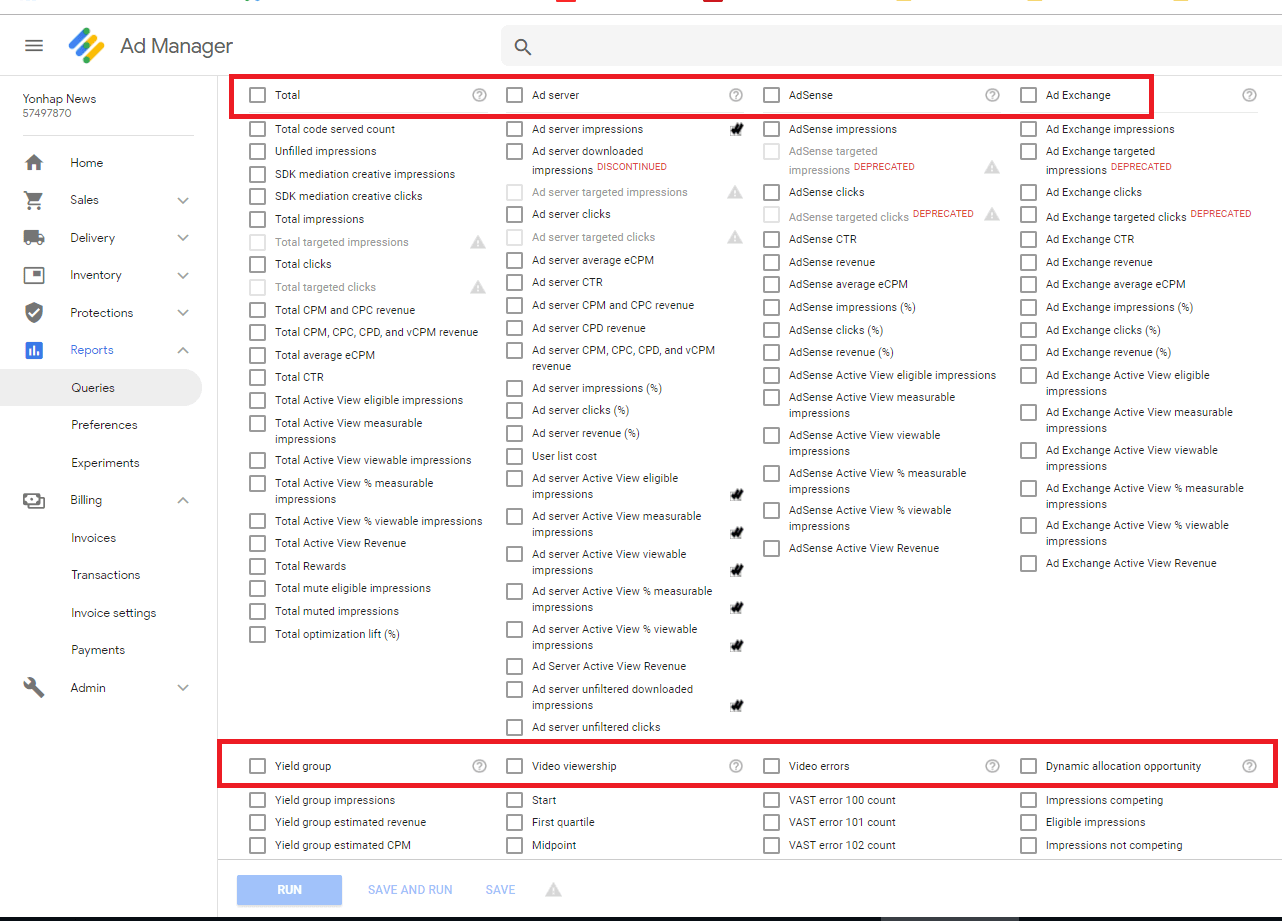Image resolution: width=1282 pixels, height=921 pixels.
Task: Check Video viewership Midpoint checkbox
Action: (x=514, y=845)
